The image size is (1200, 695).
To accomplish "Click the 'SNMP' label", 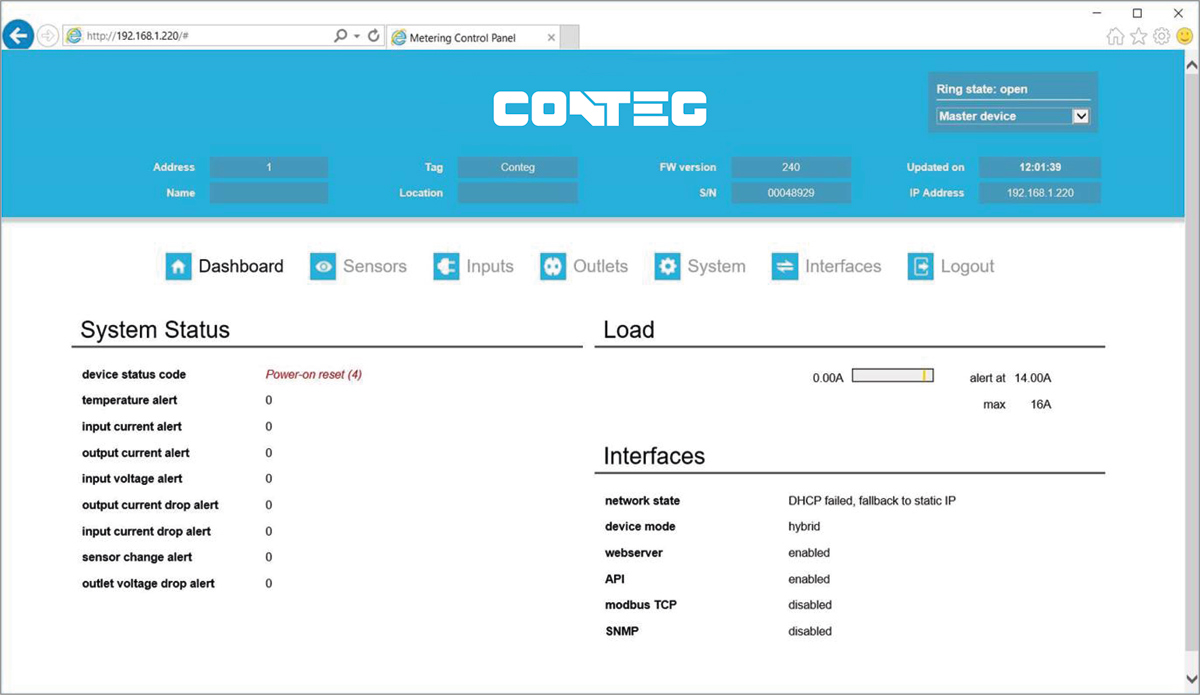I will point(621,631).
